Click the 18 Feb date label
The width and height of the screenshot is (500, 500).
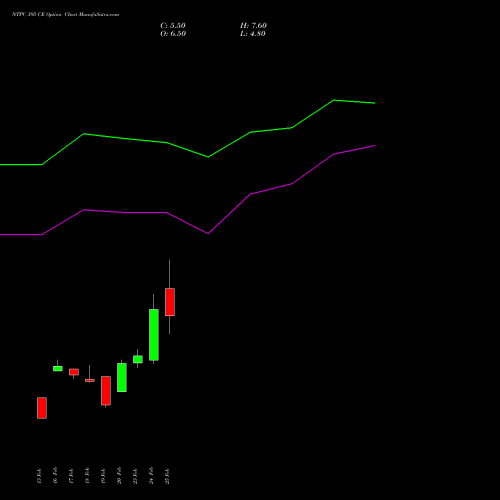87,476
